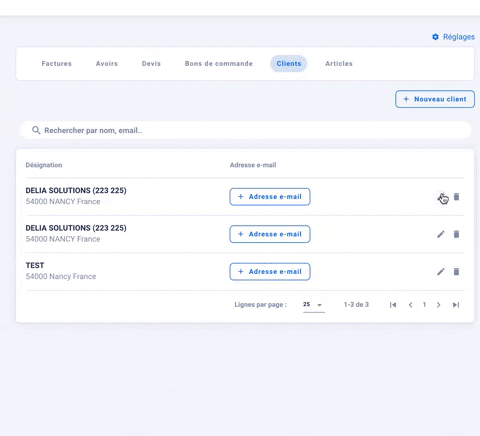
Task: Open the Réglages settings gear link
Action: pos(453,37)
